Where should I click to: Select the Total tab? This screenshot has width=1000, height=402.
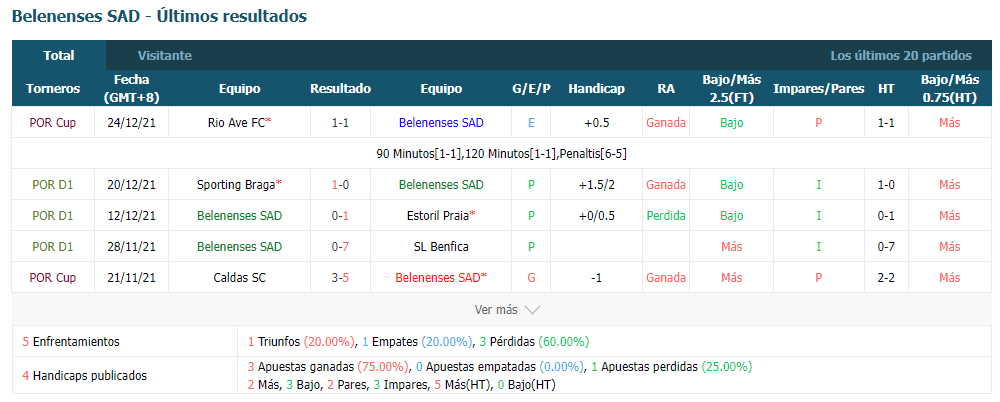[59, 56]
